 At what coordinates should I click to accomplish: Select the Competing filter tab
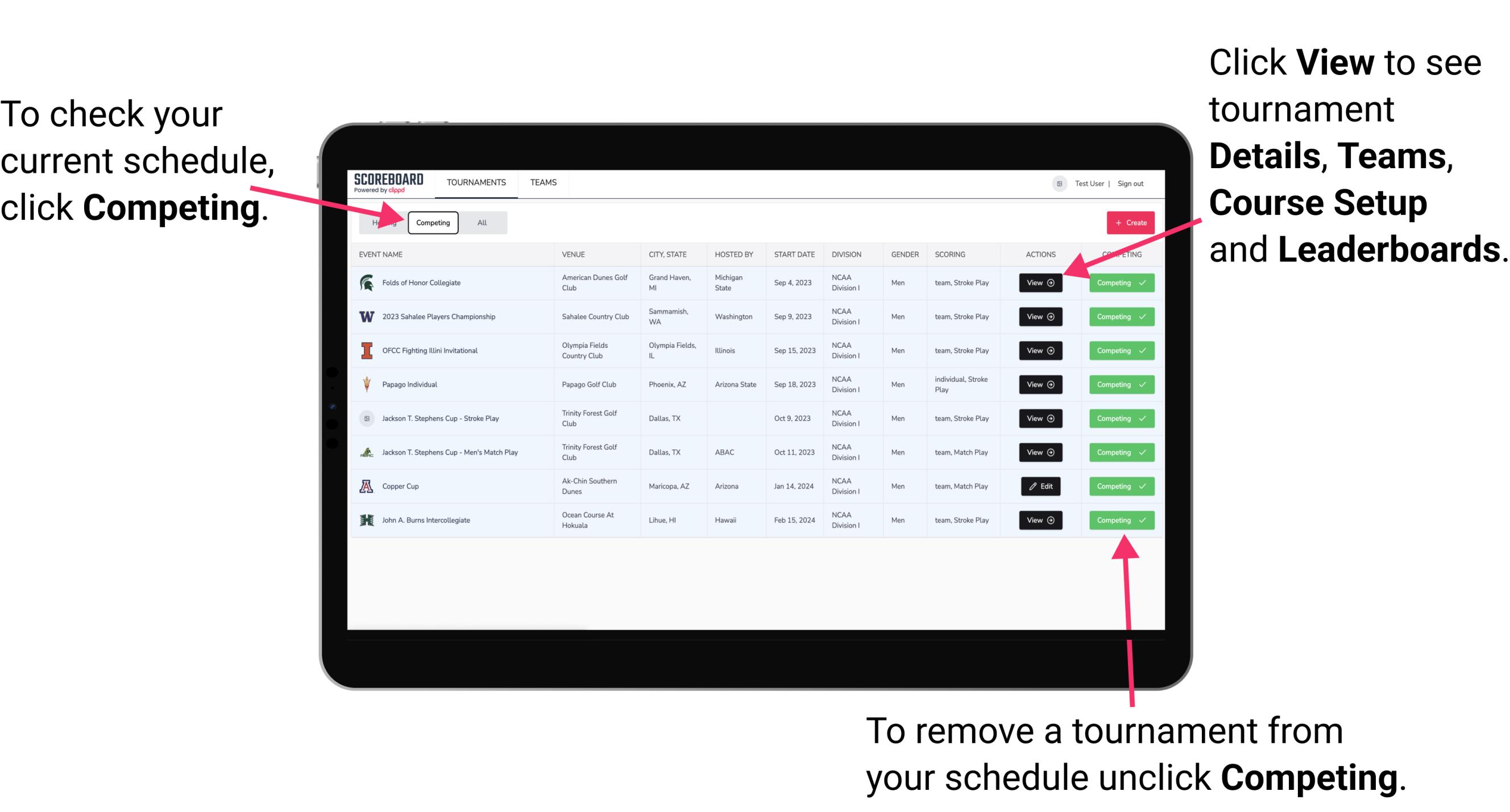[x=432, y=222]
